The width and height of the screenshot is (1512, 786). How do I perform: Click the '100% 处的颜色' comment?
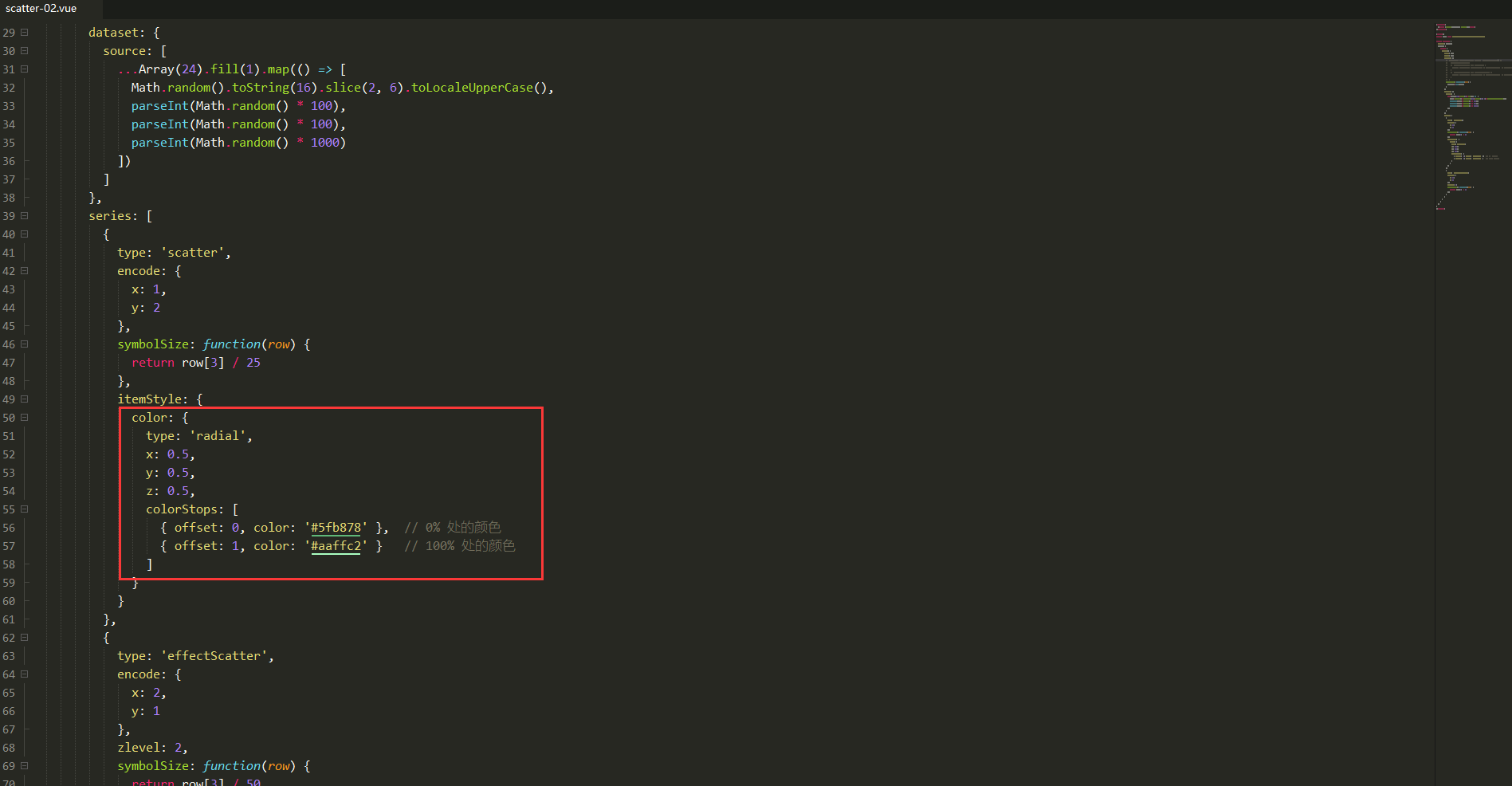pos(460,546)
